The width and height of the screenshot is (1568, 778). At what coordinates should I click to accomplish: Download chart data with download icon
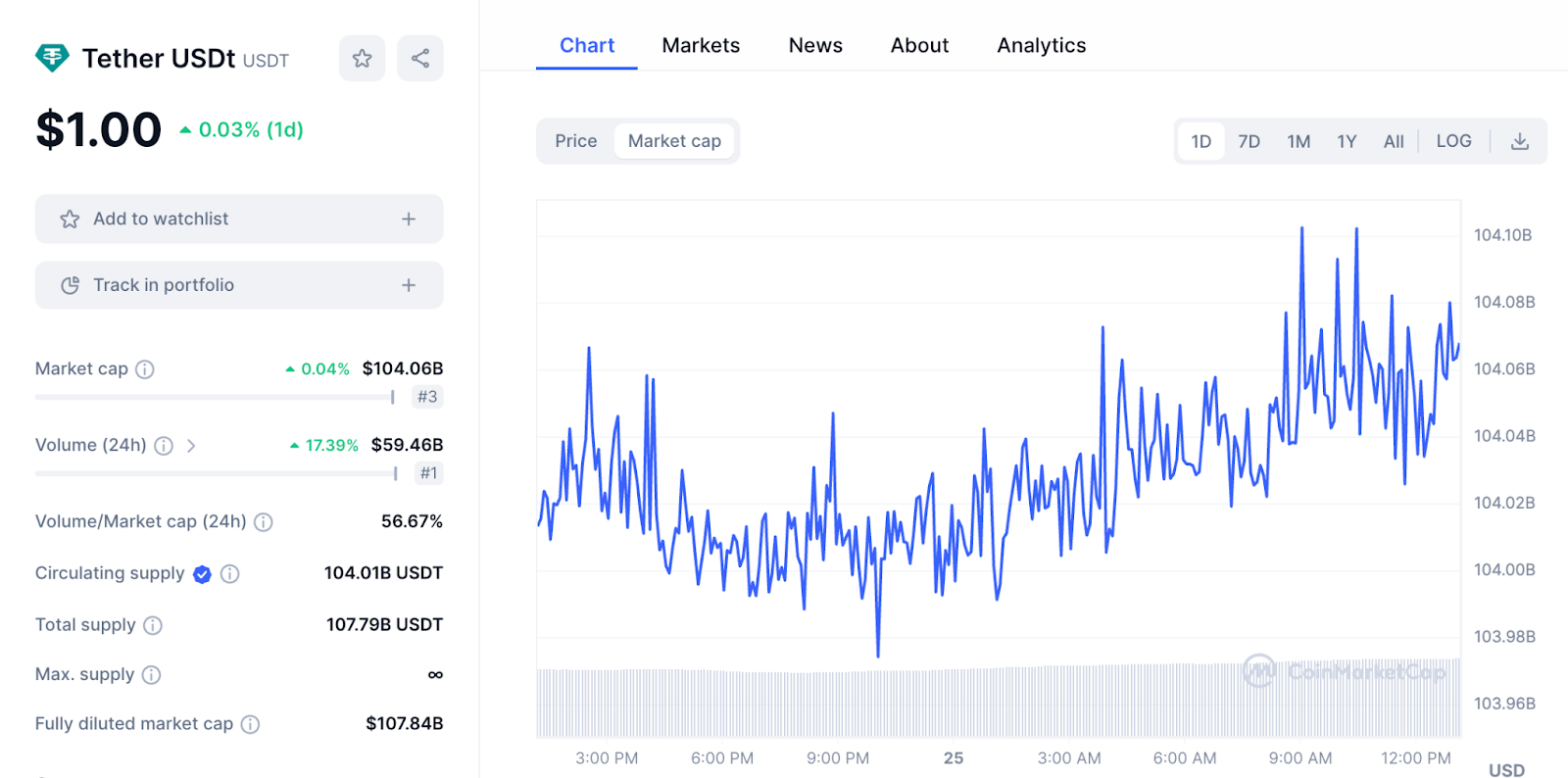(1520, 141)
